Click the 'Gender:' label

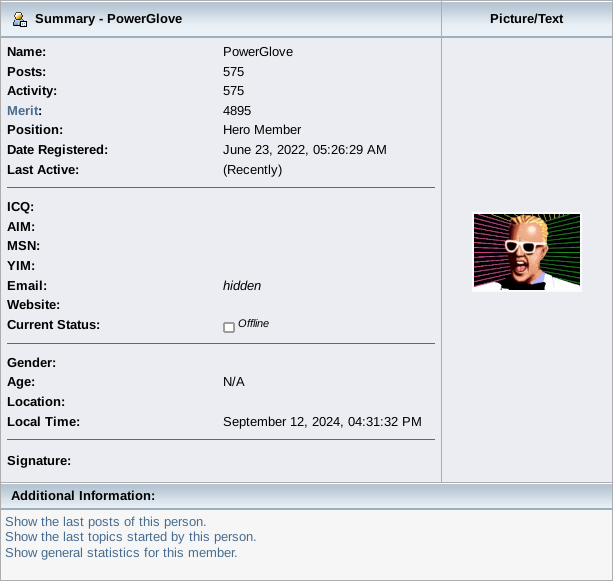pos(32,363)
